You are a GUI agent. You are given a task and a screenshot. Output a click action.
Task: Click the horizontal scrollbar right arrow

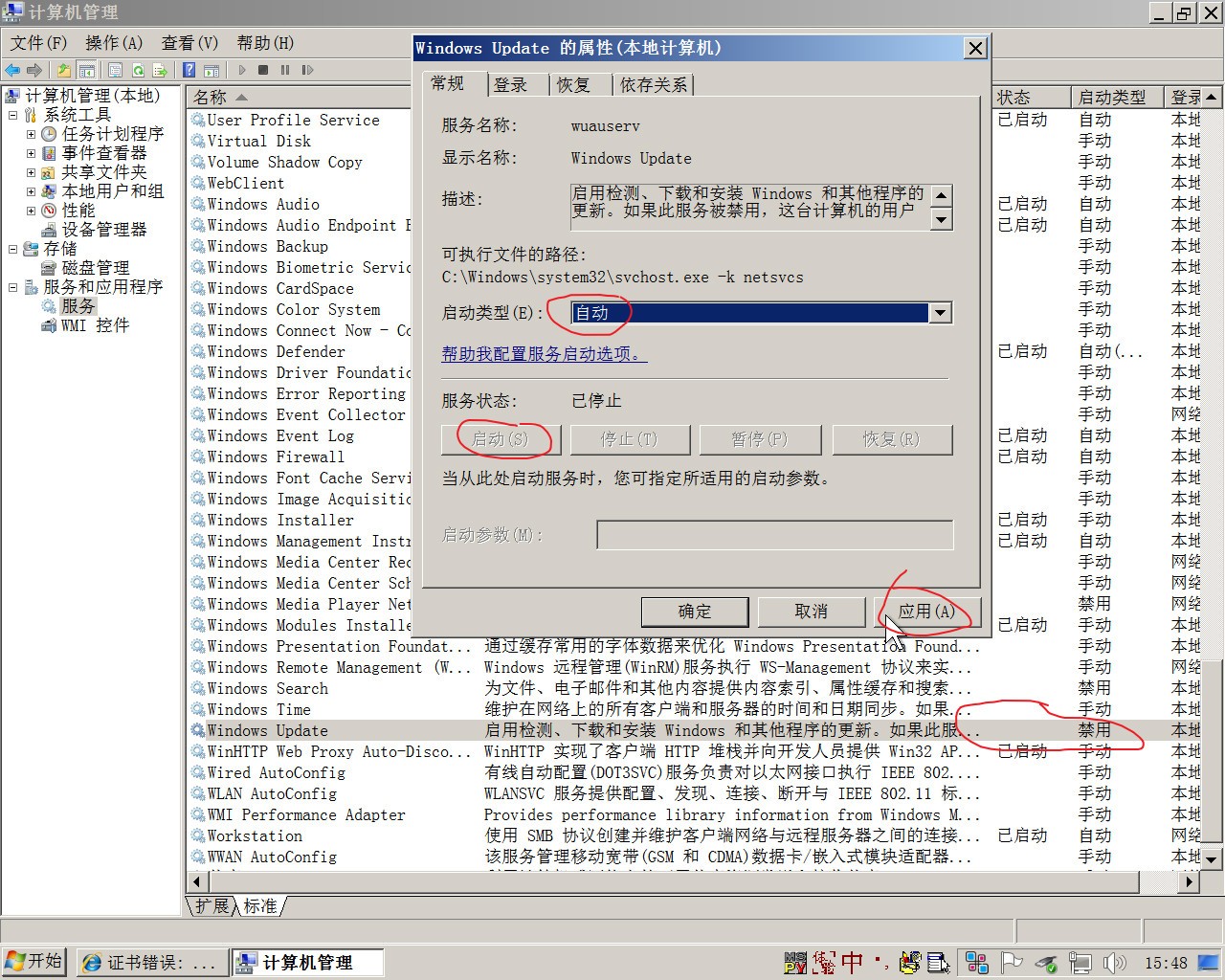(1191, 881)
